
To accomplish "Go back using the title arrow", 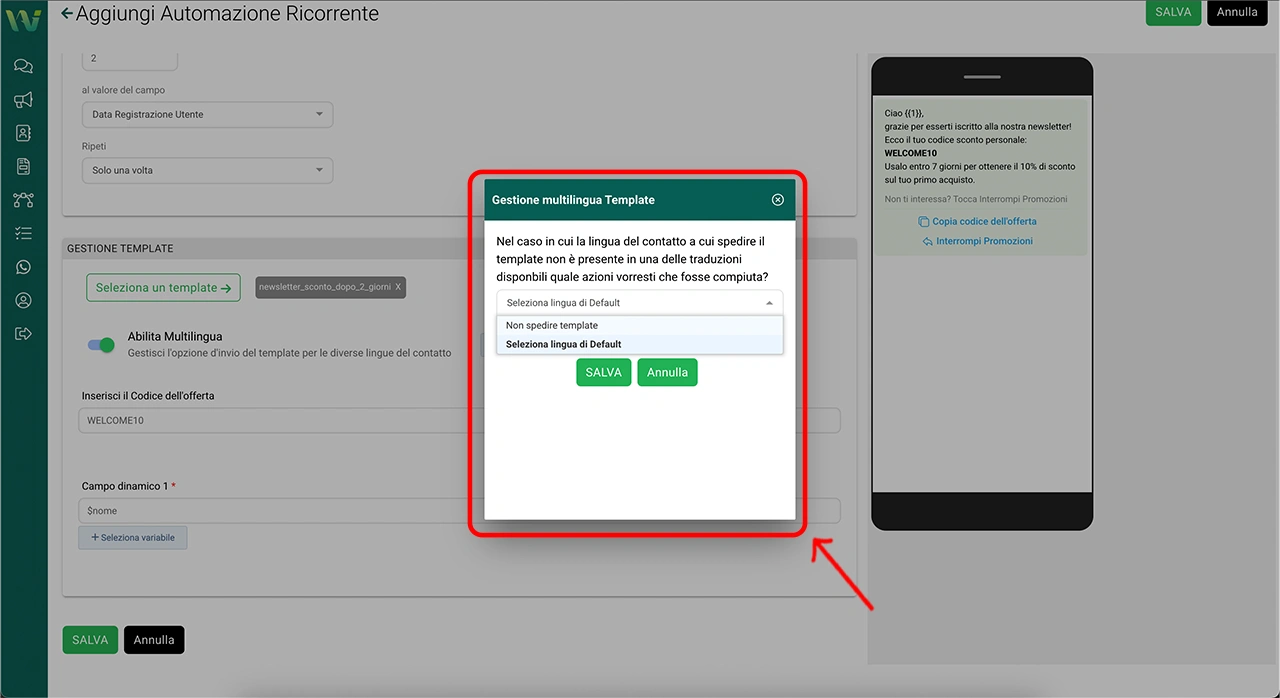I will point(67,14).
